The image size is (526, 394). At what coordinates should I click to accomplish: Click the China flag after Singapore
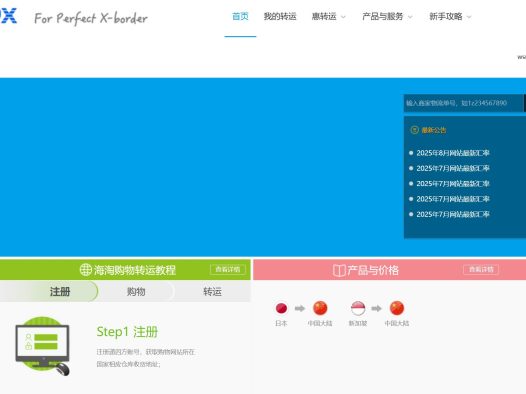pyautogui.click(x=397, y=308)
